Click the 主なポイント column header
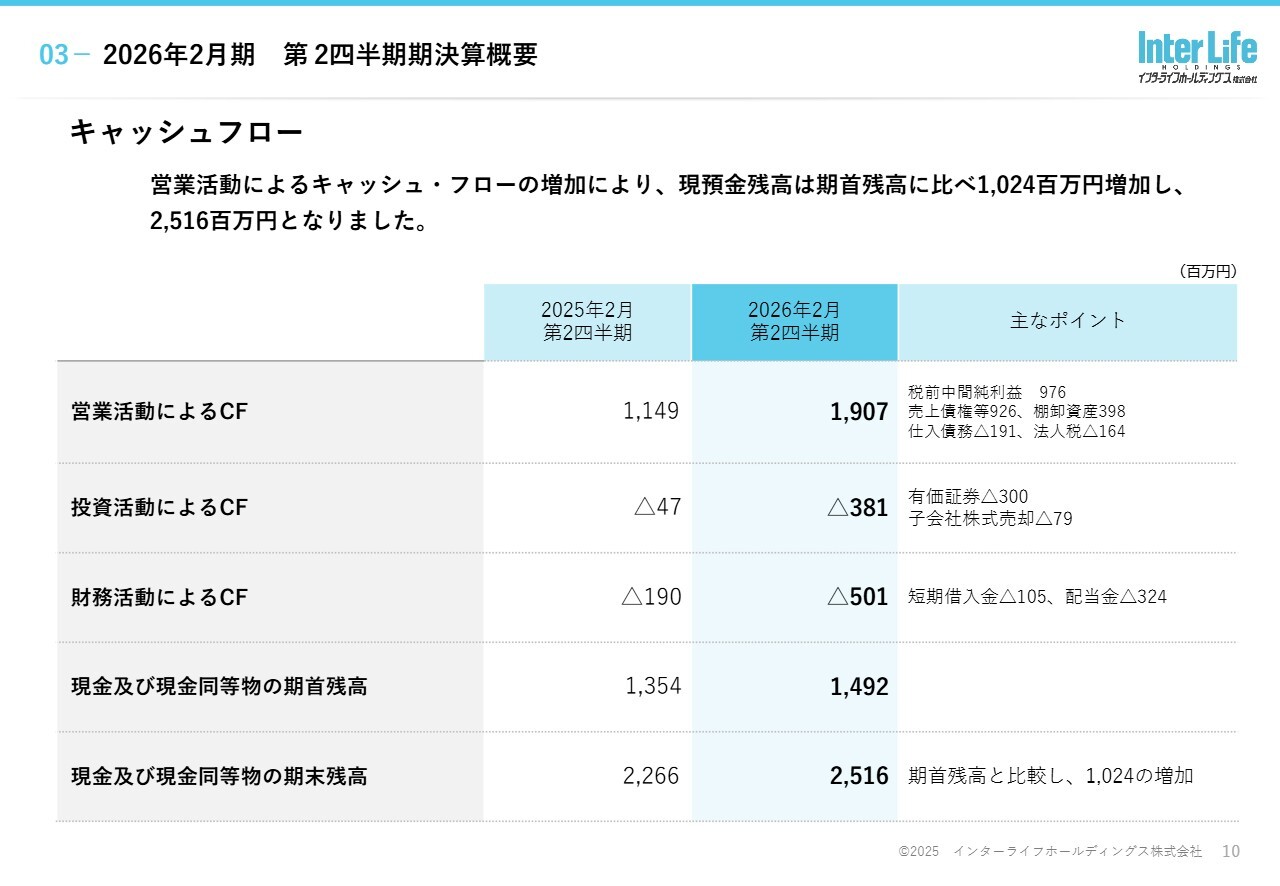Viewport: 1280px width, 886px height. tap(1067, 321)
